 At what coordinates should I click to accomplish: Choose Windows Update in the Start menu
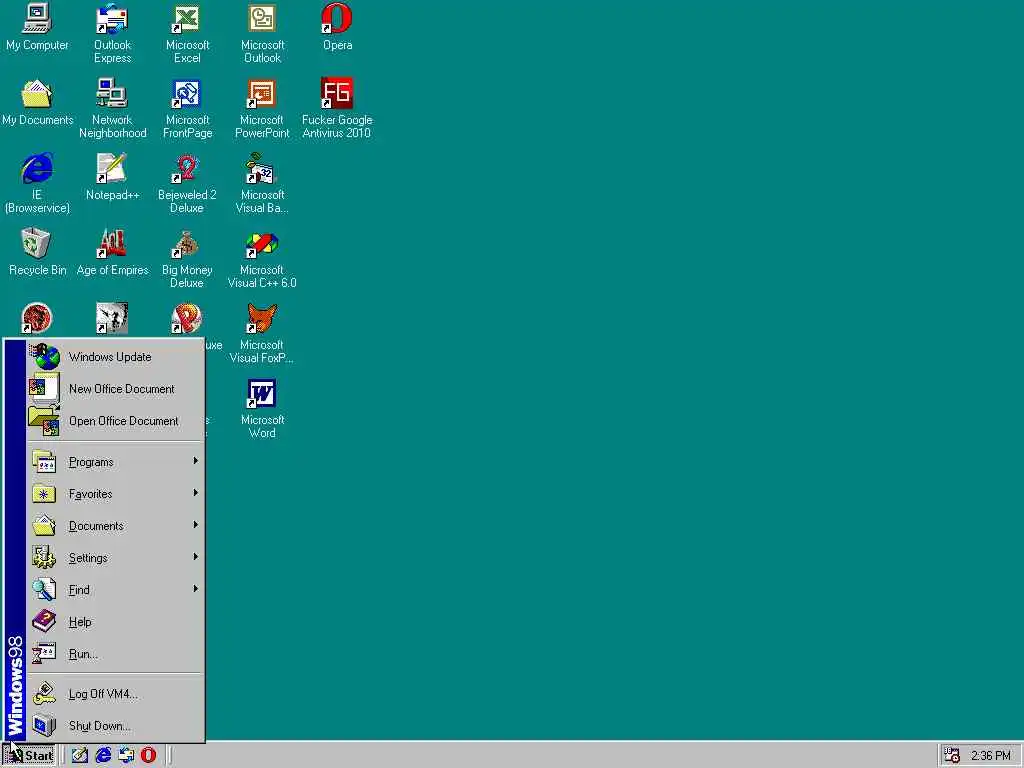pos(115,357)
